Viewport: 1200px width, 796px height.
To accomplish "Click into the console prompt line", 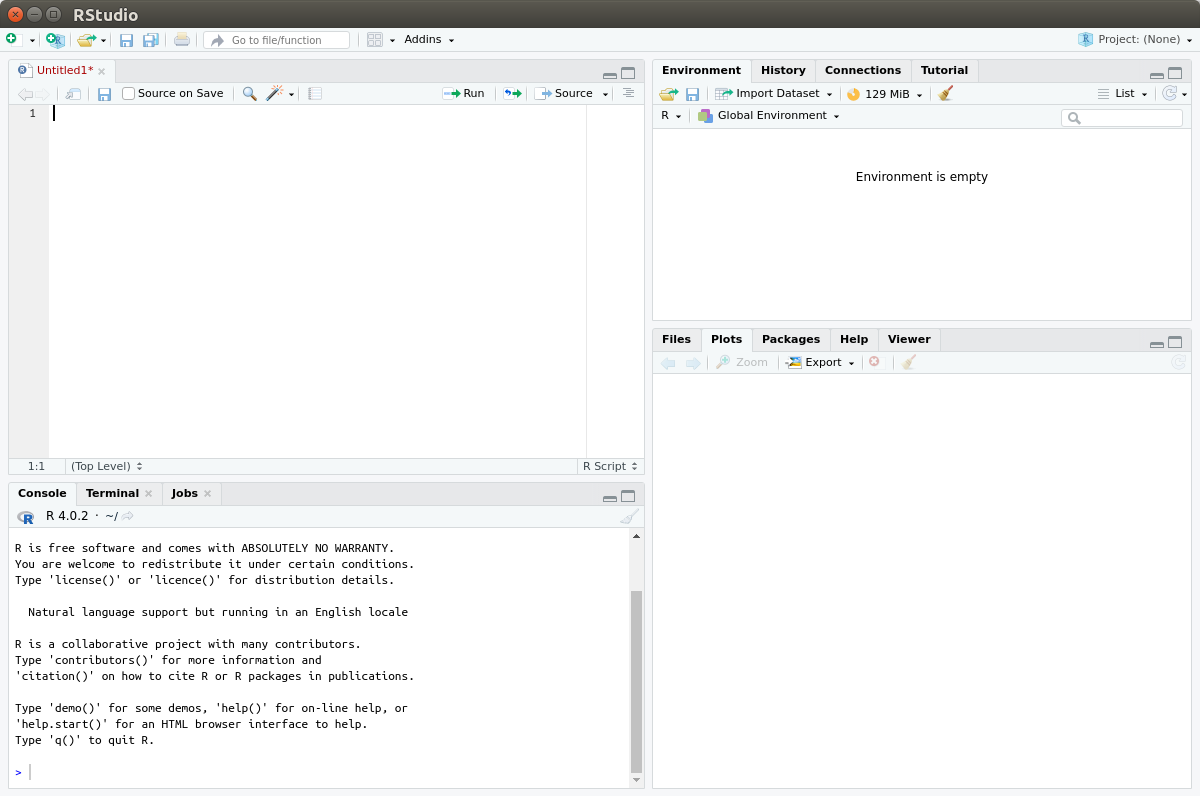I will (x=320, y=772).
